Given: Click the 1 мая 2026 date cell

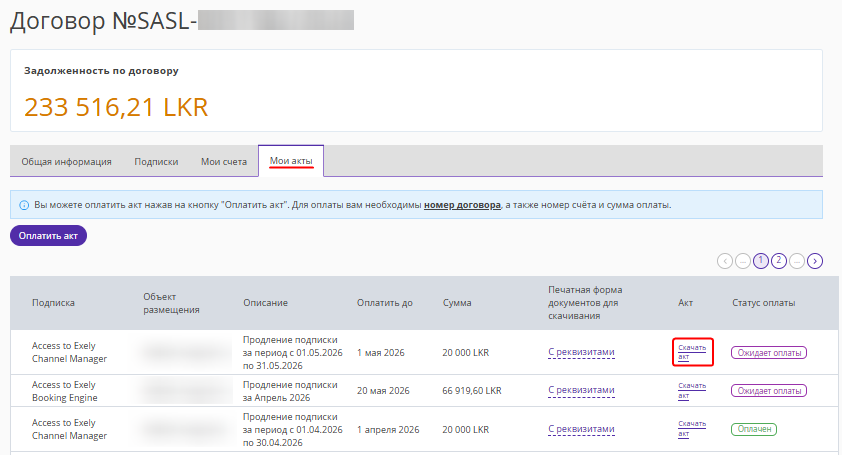Looking at the screenshot, I should point(380,352).
